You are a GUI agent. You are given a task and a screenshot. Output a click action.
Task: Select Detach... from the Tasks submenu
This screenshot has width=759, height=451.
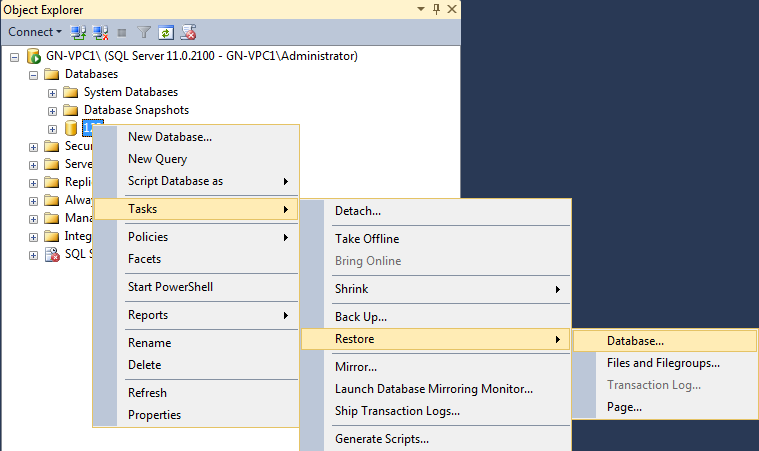358,211
